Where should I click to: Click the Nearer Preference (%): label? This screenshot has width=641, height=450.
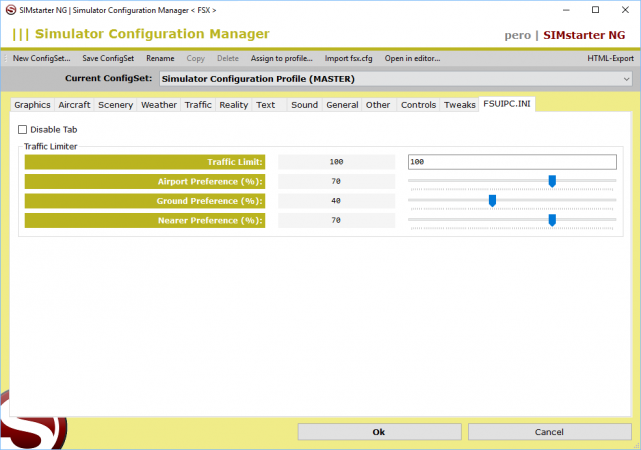145,221
